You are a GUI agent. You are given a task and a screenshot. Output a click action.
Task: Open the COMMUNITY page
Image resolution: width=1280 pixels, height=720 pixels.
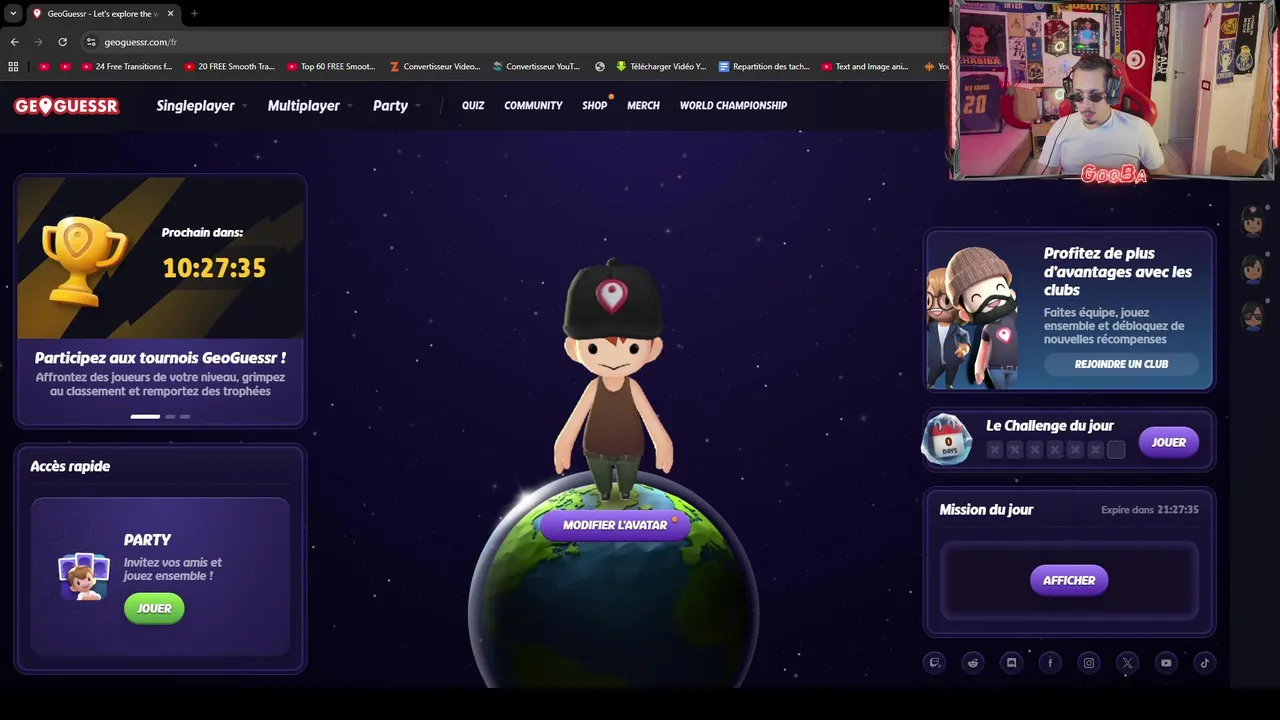click(533, 106)
